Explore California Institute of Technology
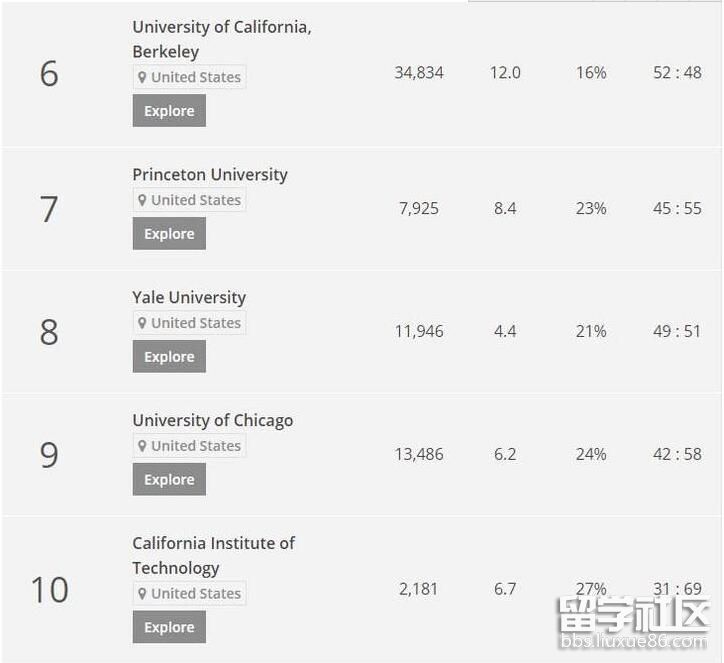 (169, 627)
